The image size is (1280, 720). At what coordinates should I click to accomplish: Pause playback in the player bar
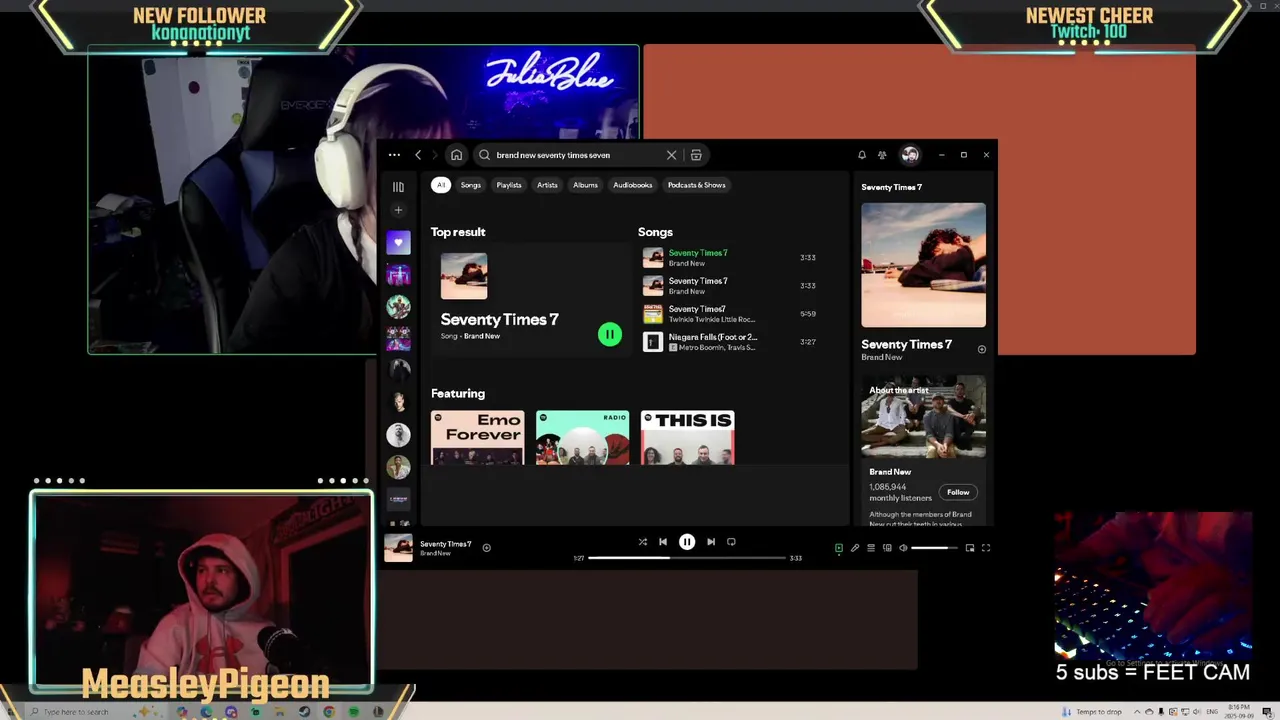click(x=687, y=542)
